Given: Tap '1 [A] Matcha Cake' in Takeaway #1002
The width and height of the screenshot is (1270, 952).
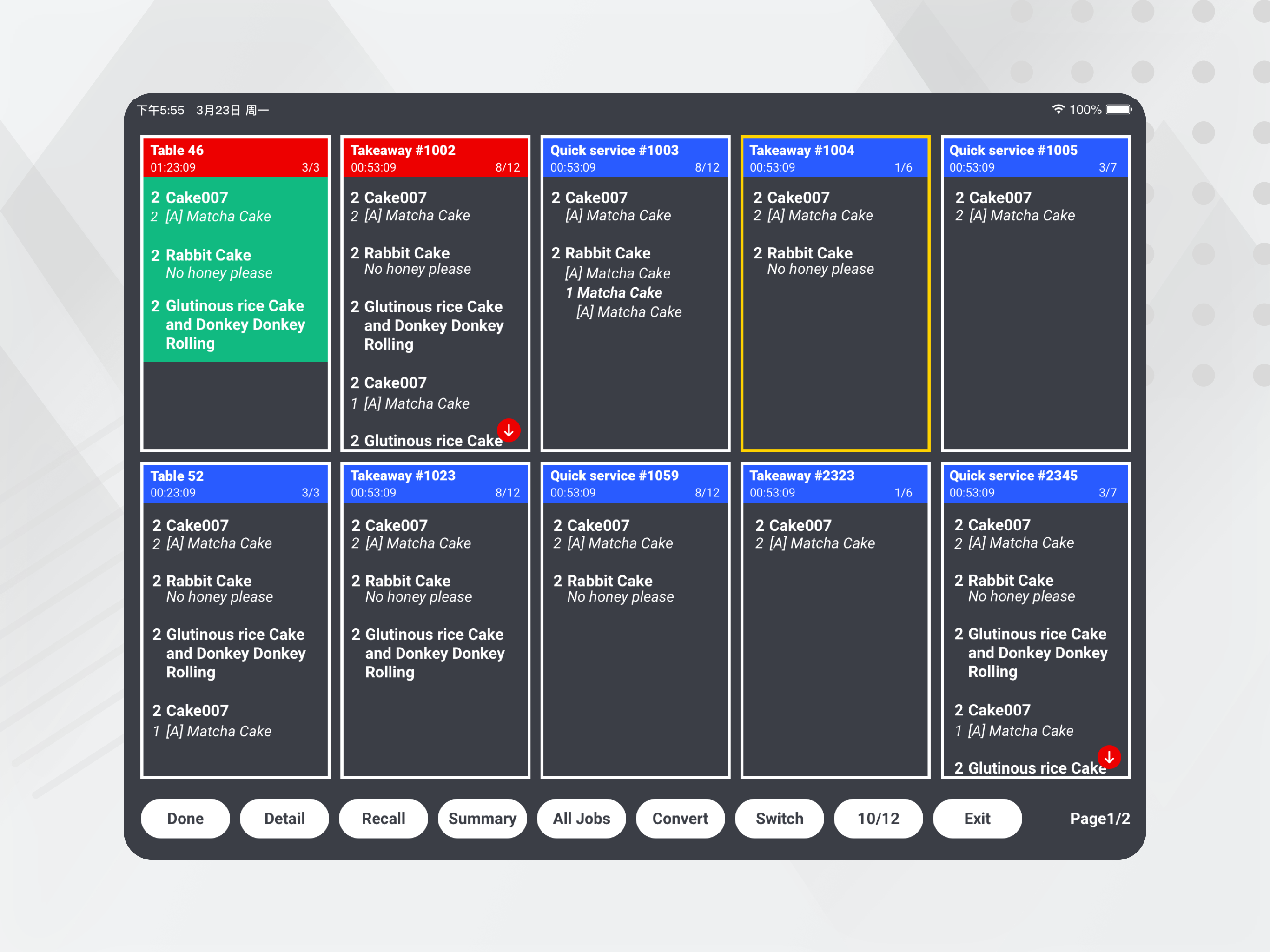Looking at the screenshot, I should click(410, 403).
